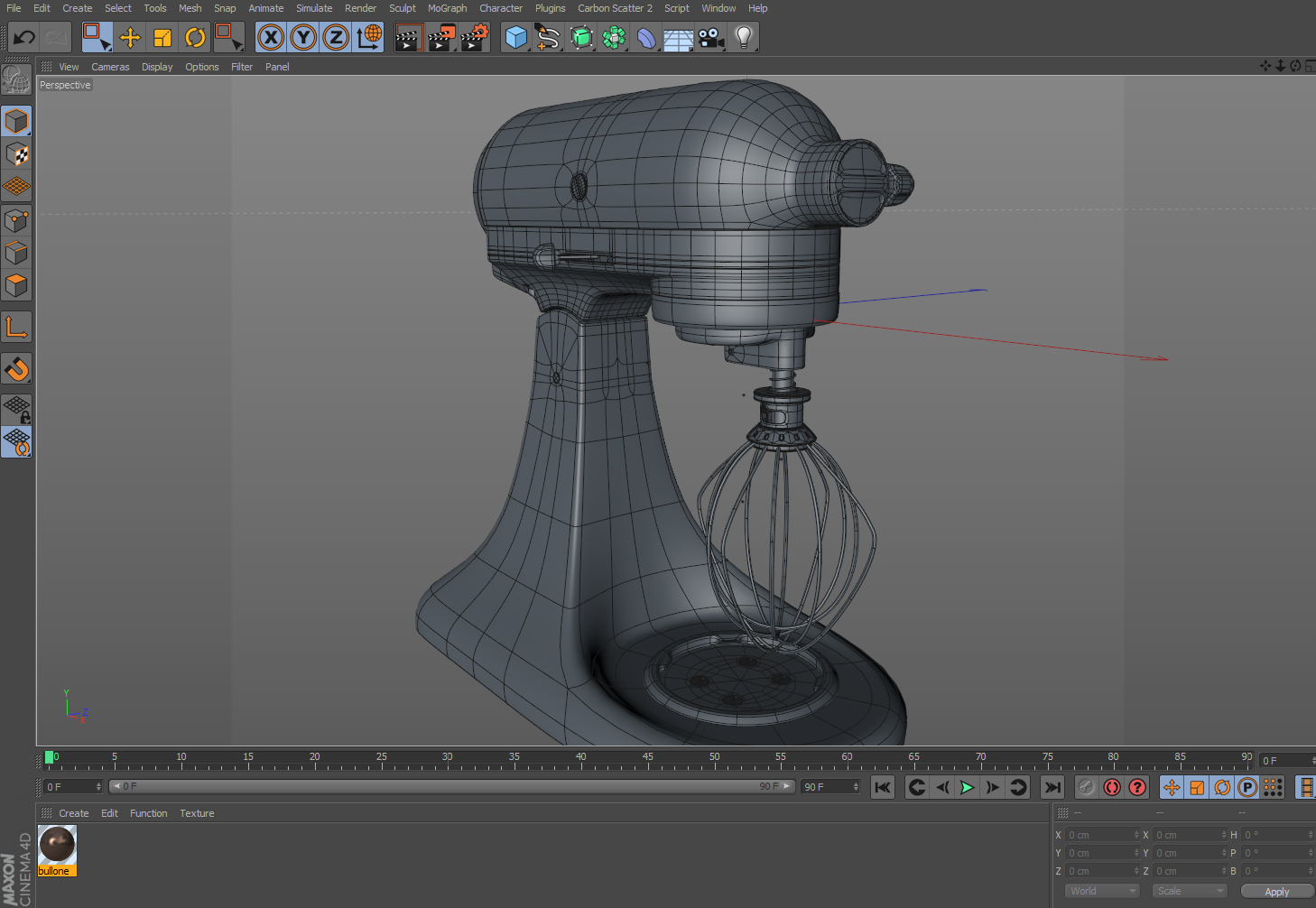Open the viewport Cameras menu
Image resolution: width=1316 pixels, height=908 pixels.
click(110, 67)
